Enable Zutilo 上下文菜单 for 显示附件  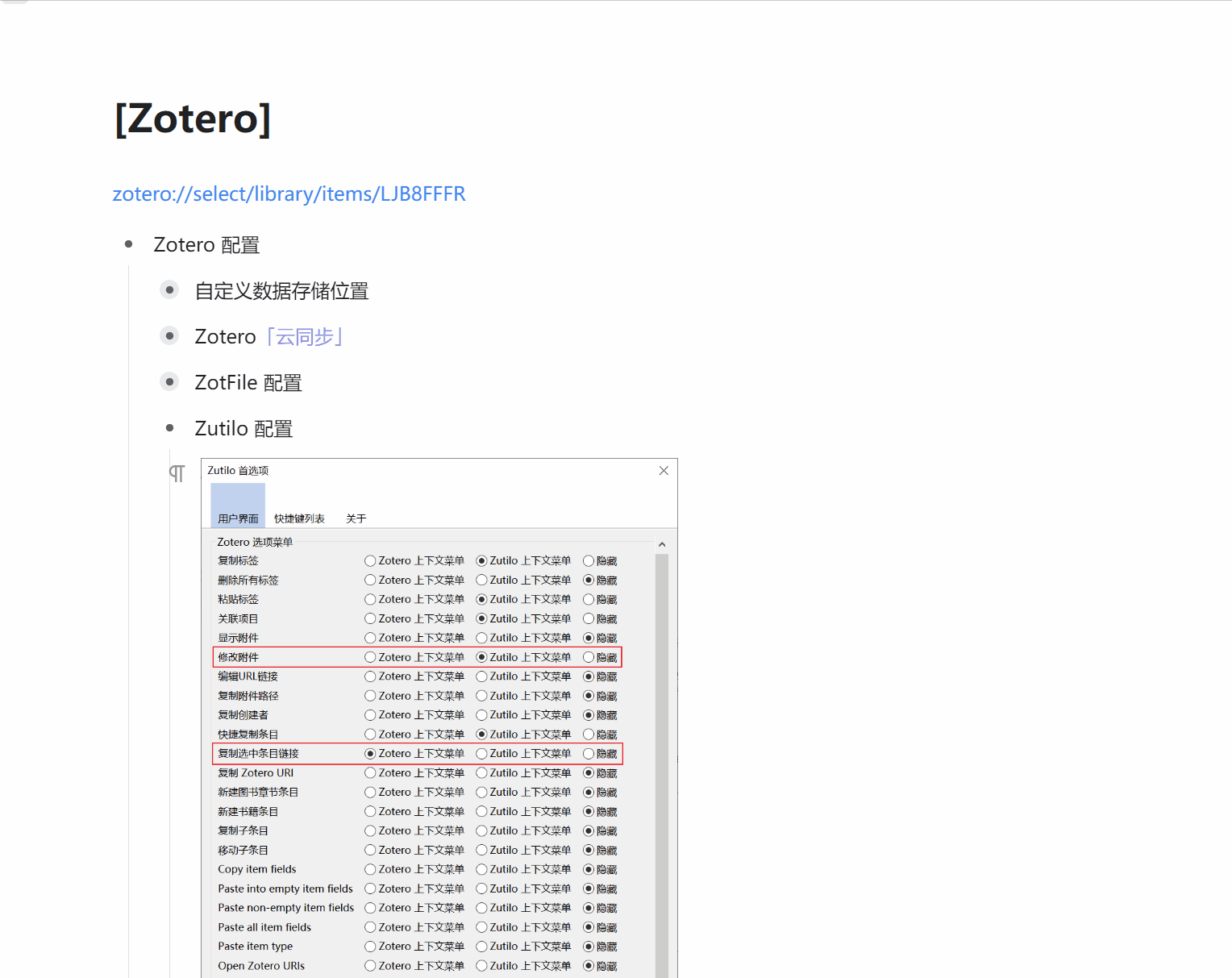(x=482, y=638)
